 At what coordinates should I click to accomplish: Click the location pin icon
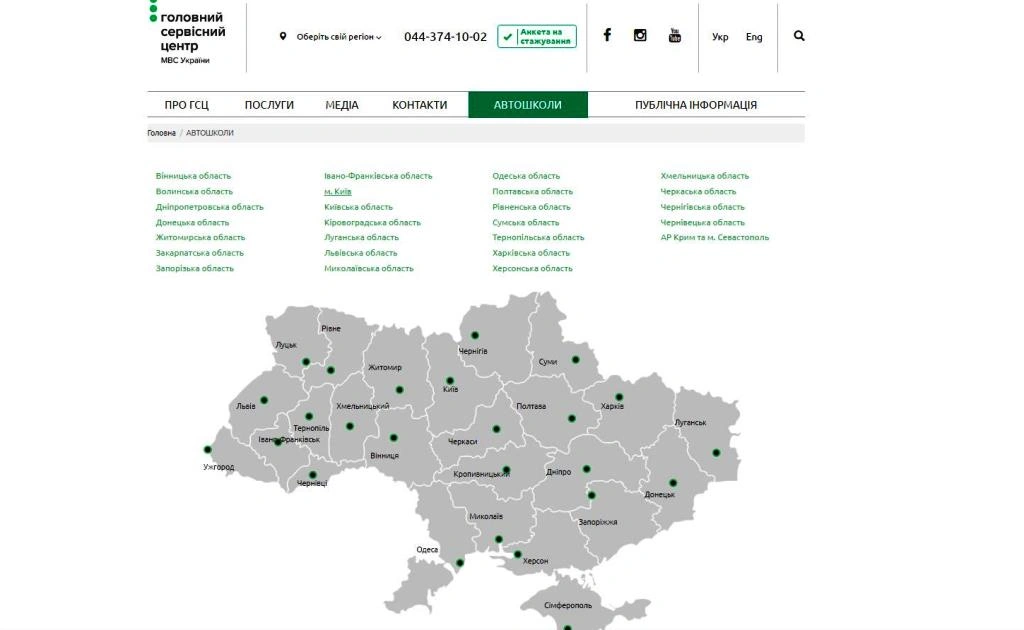[x=283, y=37]
